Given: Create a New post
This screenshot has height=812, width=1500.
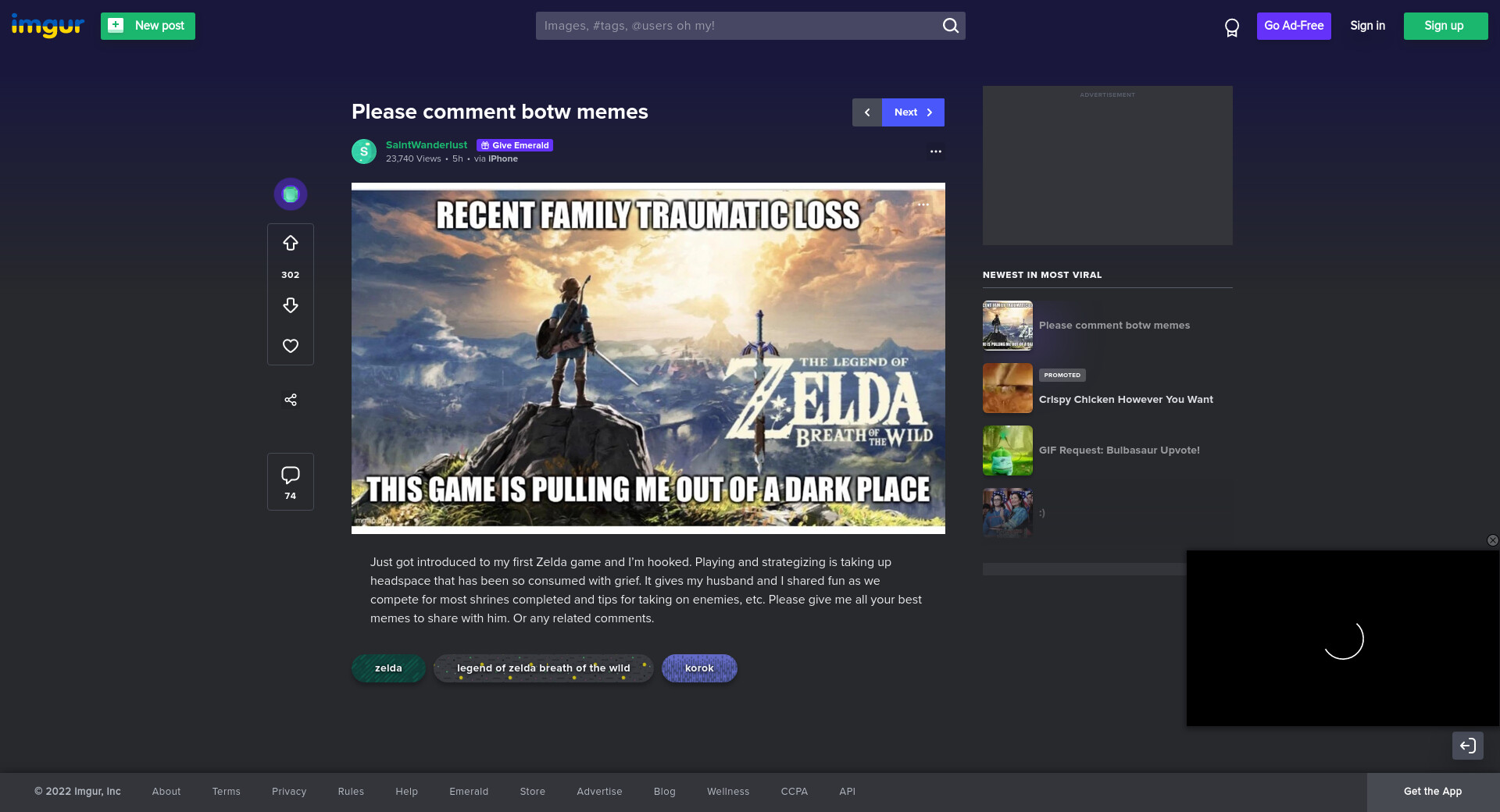Looking at the screenshot, I should point(148,26).
